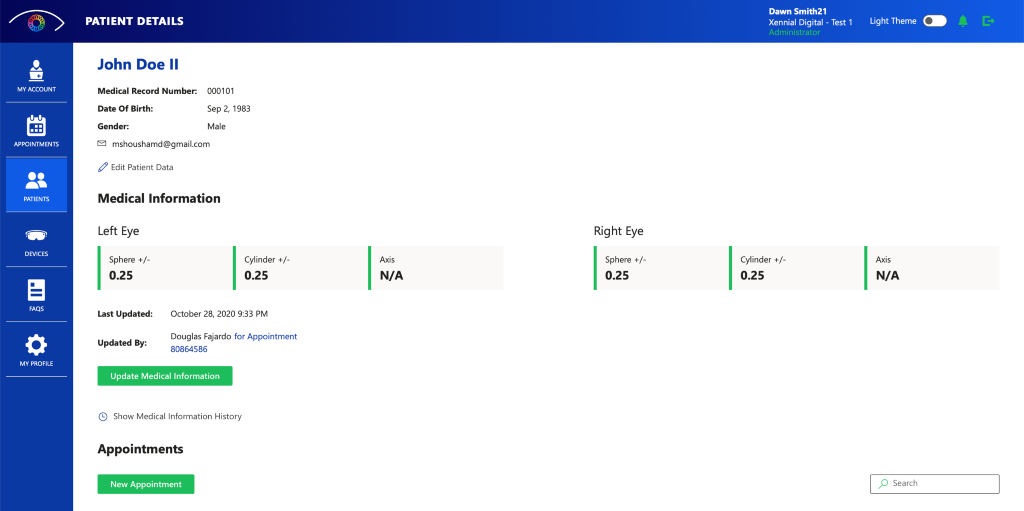Open appointment number 80864586 link
1024x511 pixels.
[189, 350]
